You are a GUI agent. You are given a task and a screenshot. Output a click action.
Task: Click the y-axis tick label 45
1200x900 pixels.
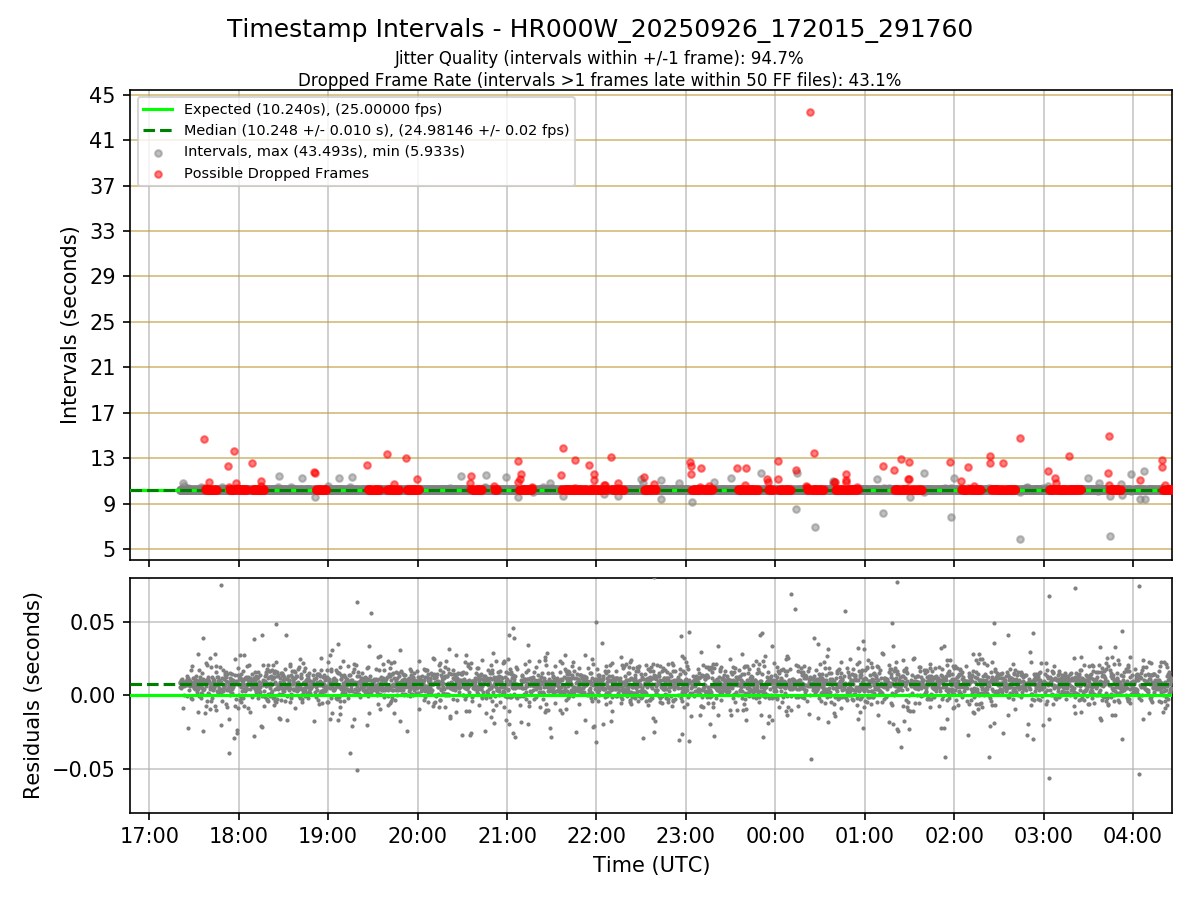pyautogui.click(x=103, y=96)
